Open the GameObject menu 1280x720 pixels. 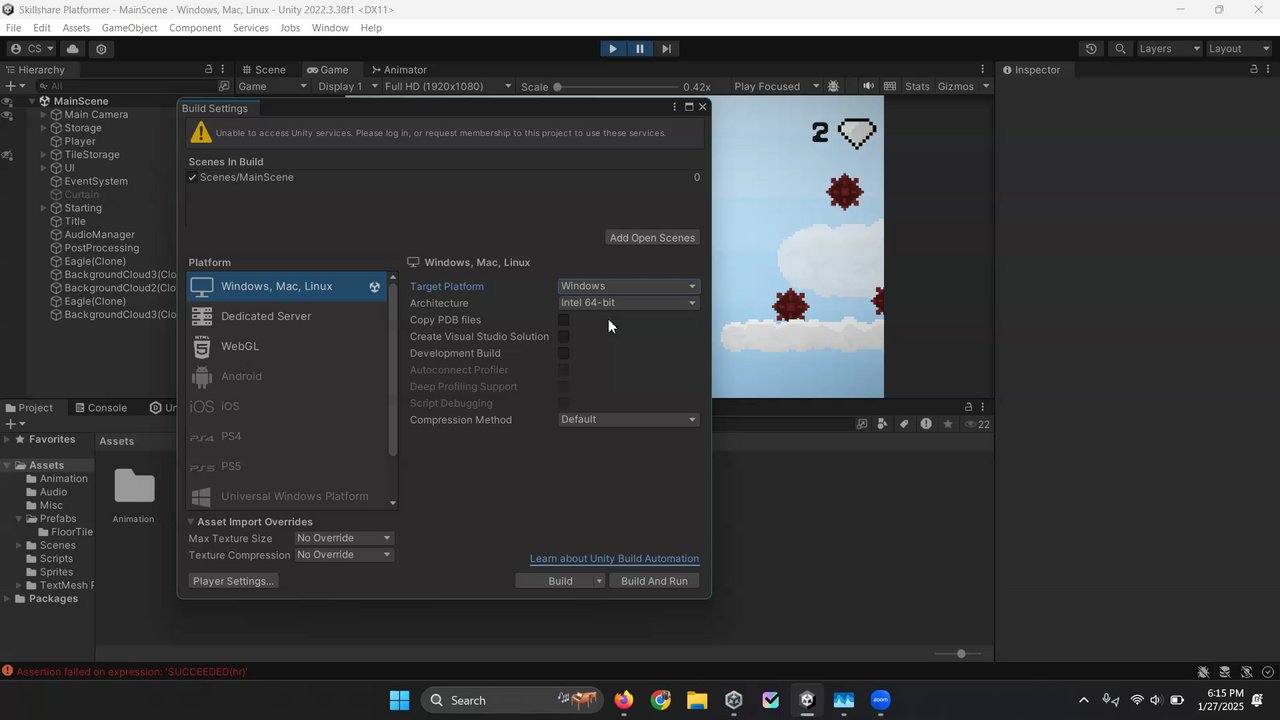pos(129,28)
